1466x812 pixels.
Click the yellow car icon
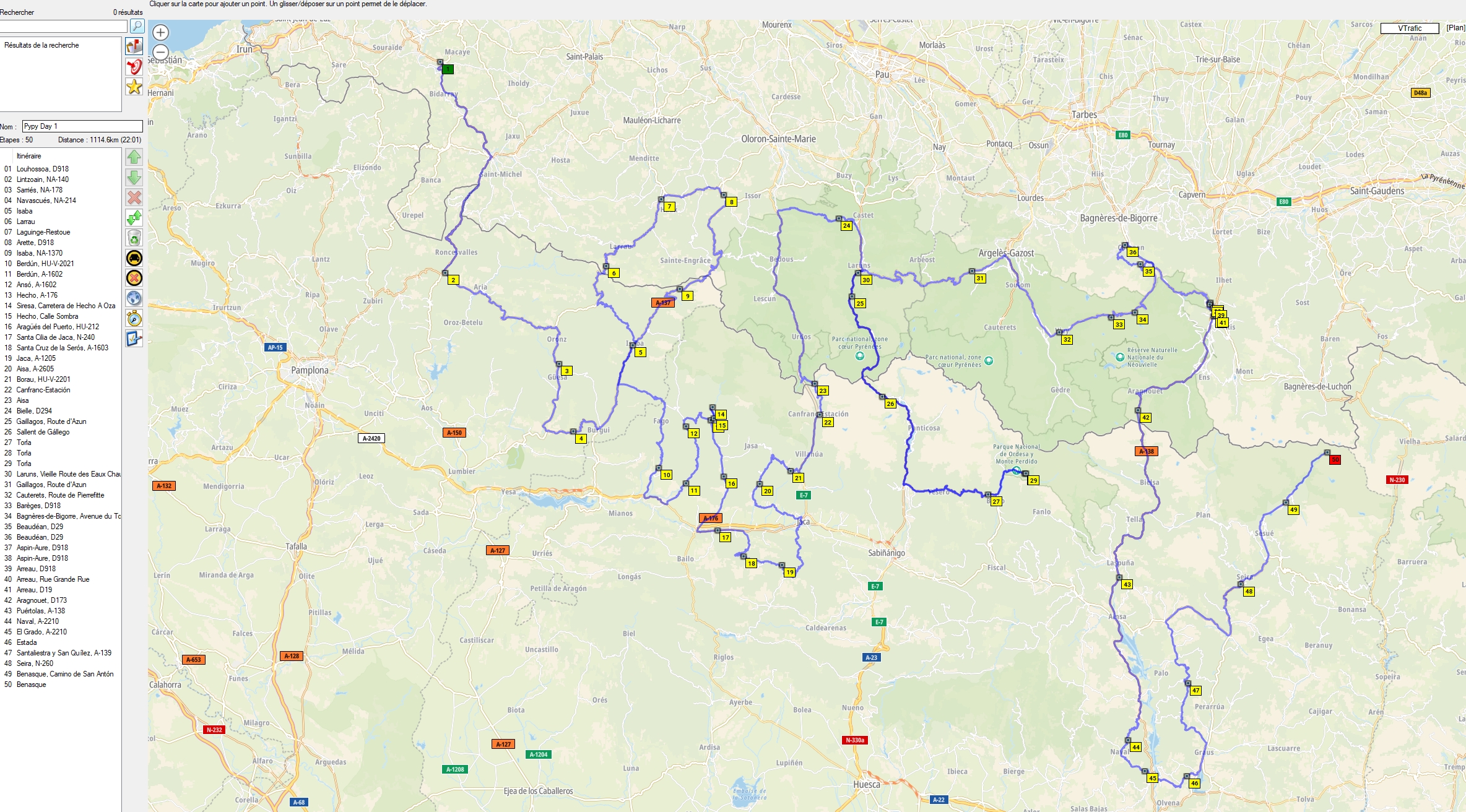click(x=134, y=258)
